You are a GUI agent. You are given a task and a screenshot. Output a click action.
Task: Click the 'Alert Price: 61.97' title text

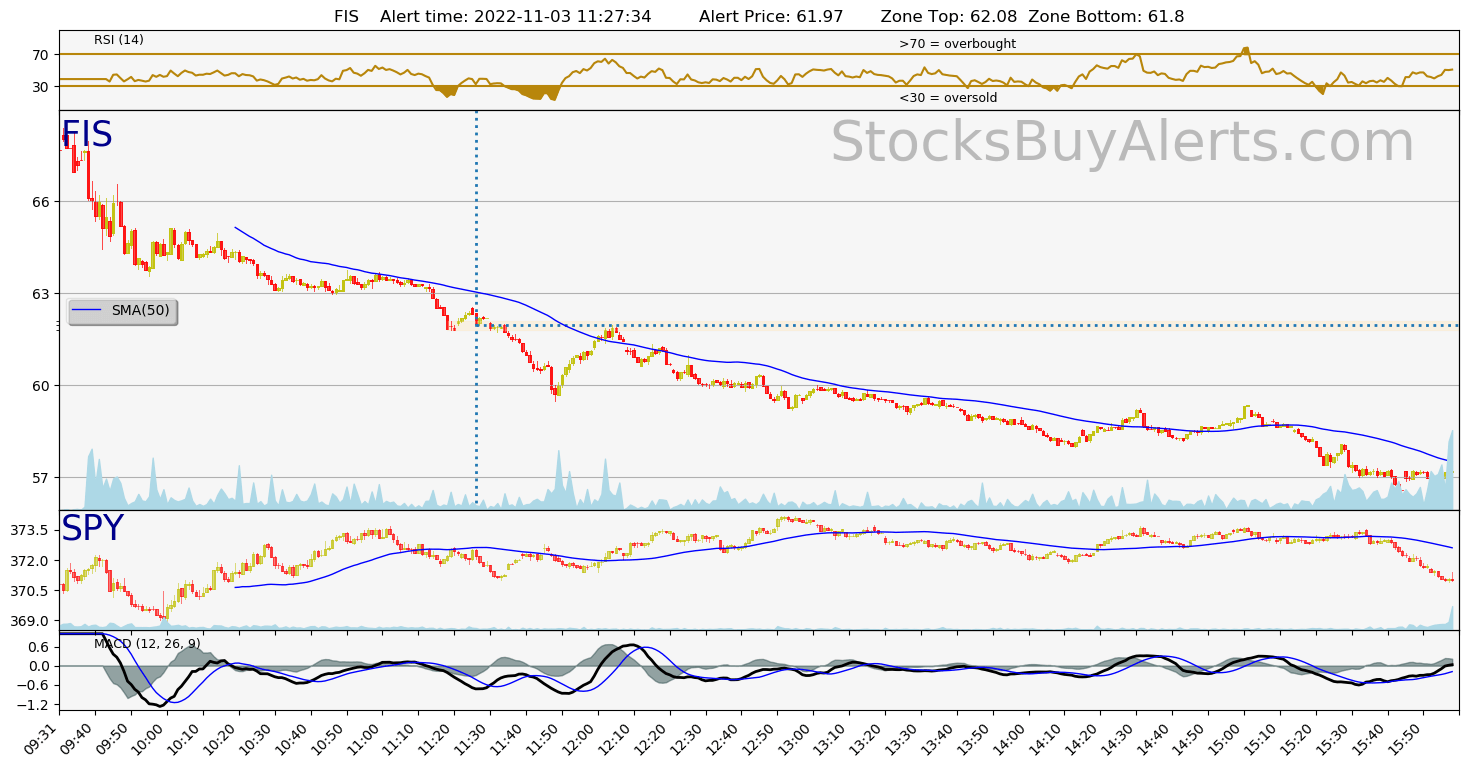coord(771,16)
